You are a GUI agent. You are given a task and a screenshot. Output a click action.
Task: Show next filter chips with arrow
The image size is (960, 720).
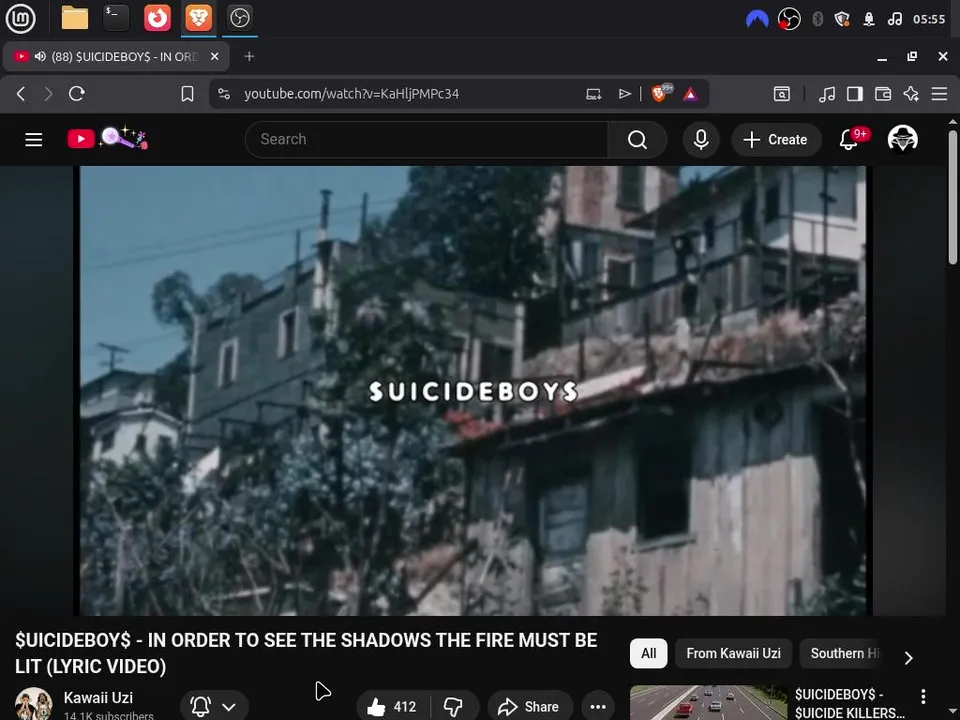[x=909, y=658]
